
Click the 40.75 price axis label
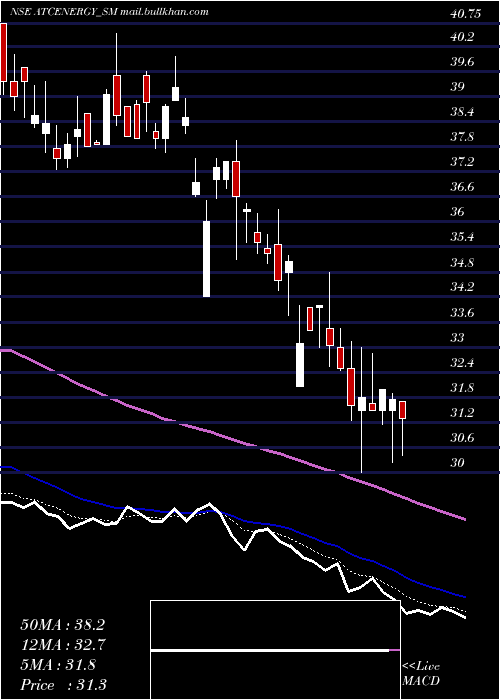pos(466,14)
